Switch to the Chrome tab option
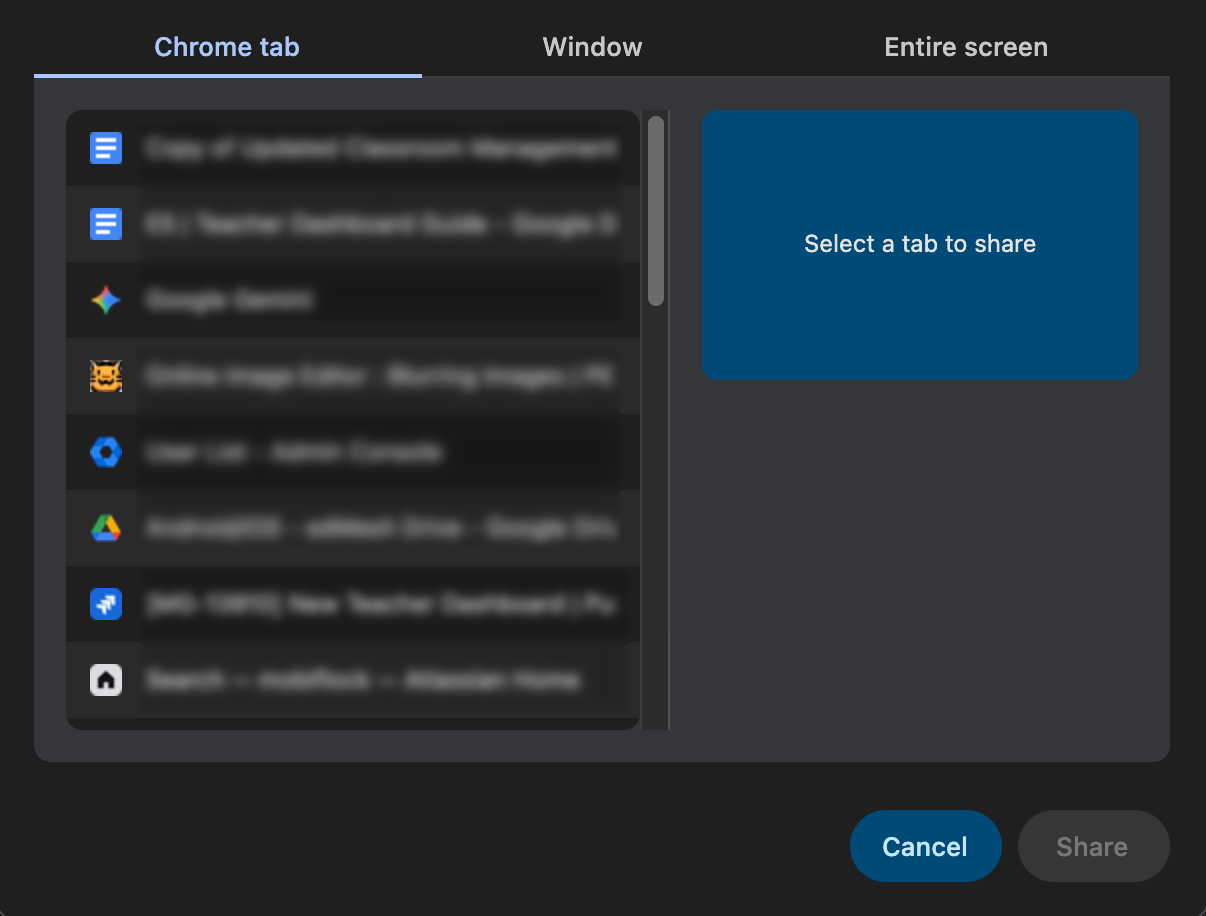 (227, 47)
